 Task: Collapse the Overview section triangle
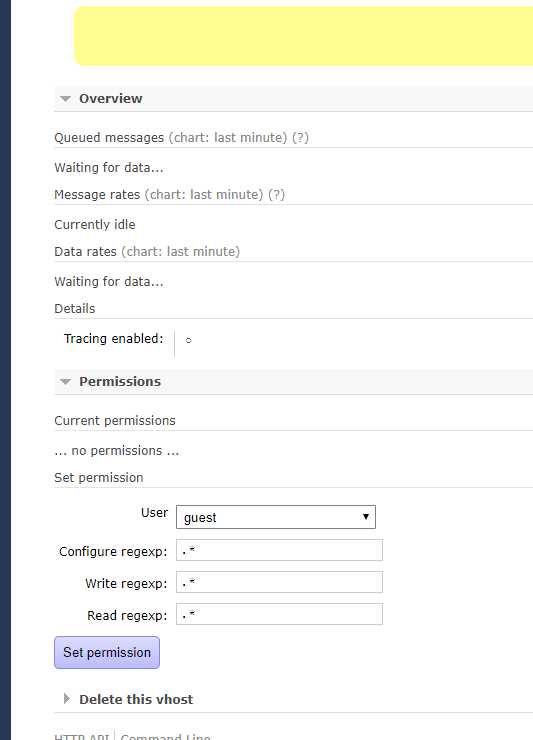point(66,99)
